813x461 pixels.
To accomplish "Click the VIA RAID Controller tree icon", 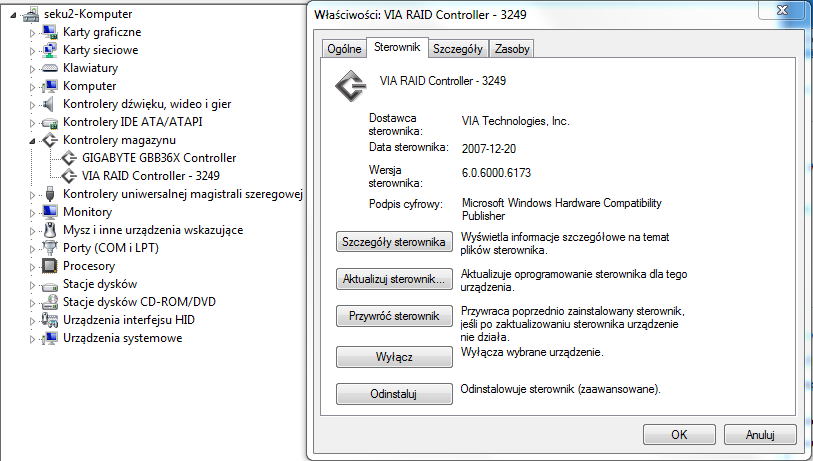I will [x=69, y=176].
